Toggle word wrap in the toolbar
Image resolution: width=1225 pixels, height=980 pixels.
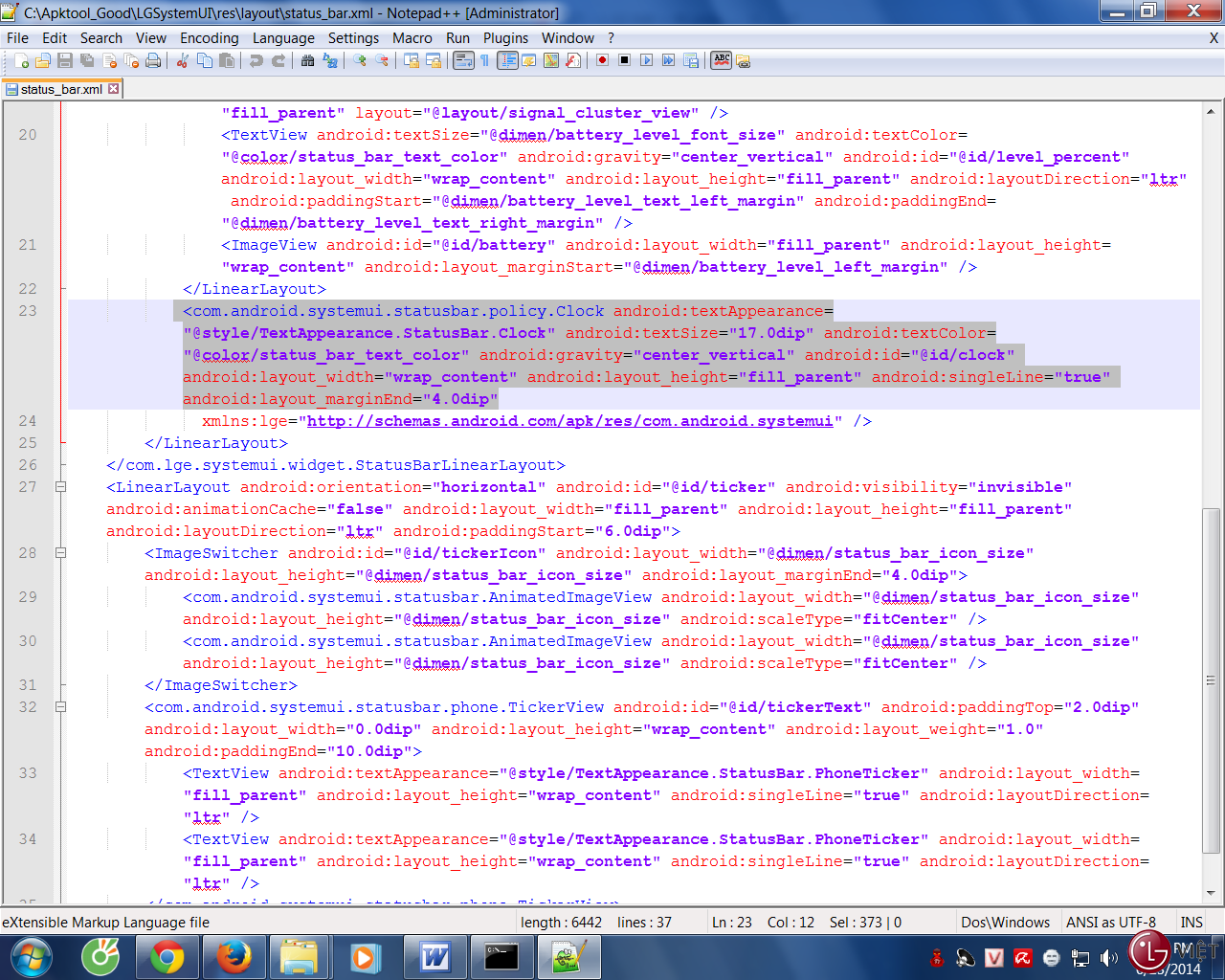[463, 60]
